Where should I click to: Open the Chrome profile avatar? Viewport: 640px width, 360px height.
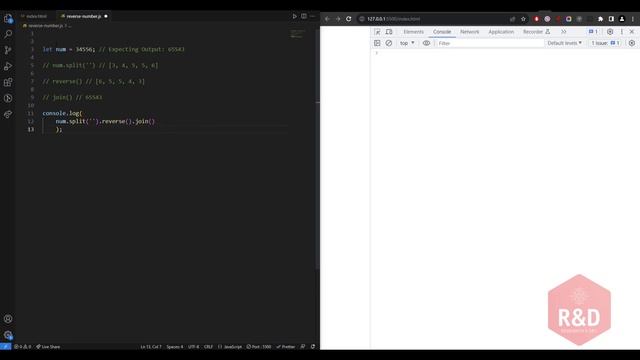coord(622,19)
